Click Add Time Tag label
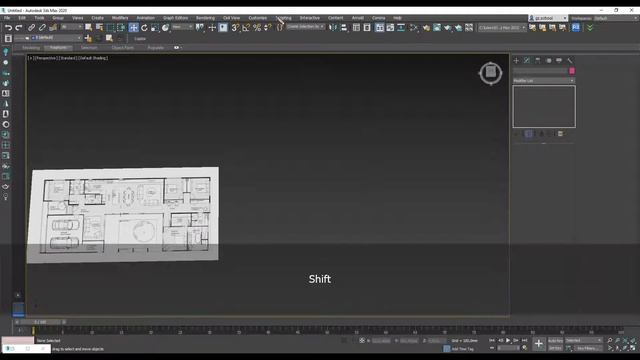 (462, 349)
